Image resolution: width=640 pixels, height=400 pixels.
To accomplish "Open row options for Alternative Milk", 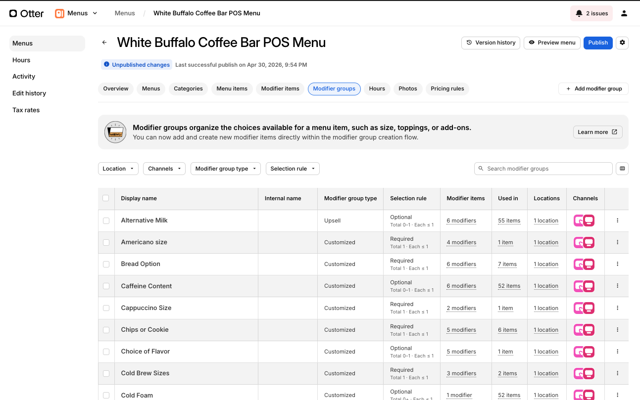I will [617, 220].
